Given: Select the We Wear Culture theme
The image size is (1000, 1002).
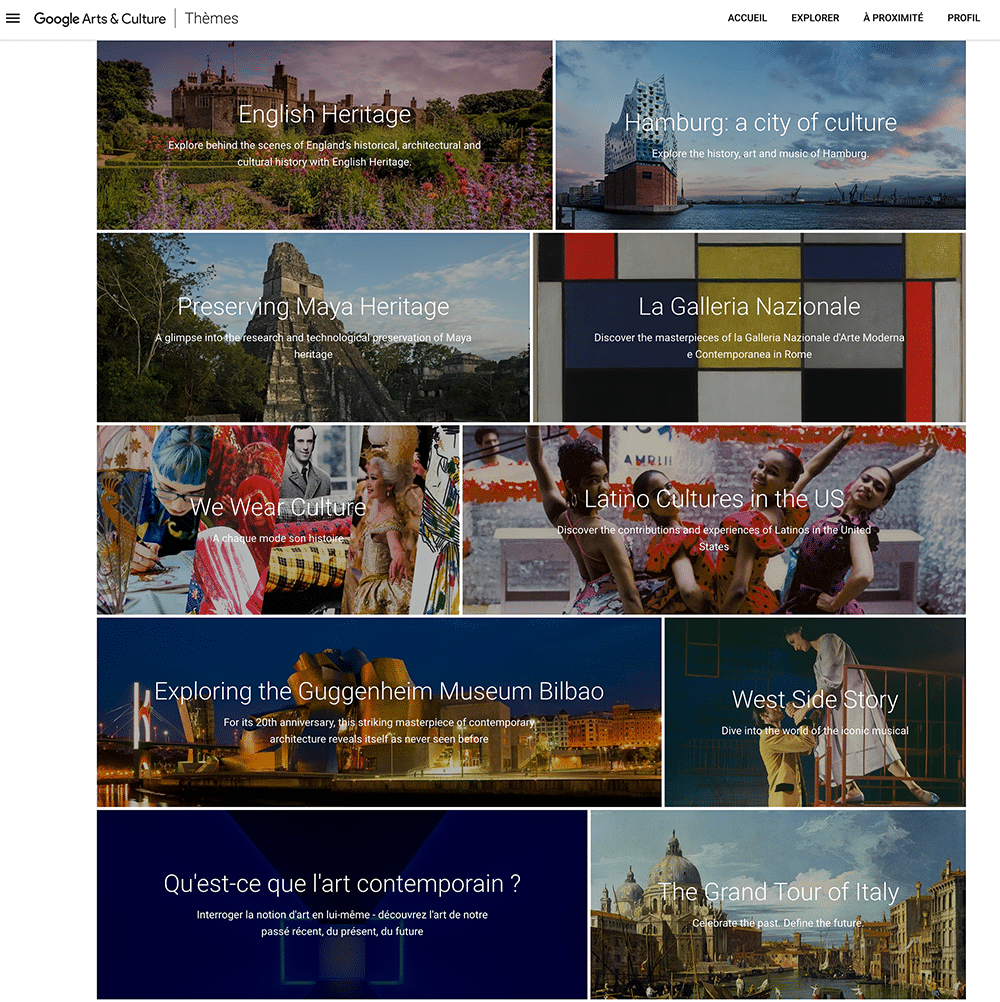Looking at the screenshot, I should pyautogui.click(x=278, y=520).
